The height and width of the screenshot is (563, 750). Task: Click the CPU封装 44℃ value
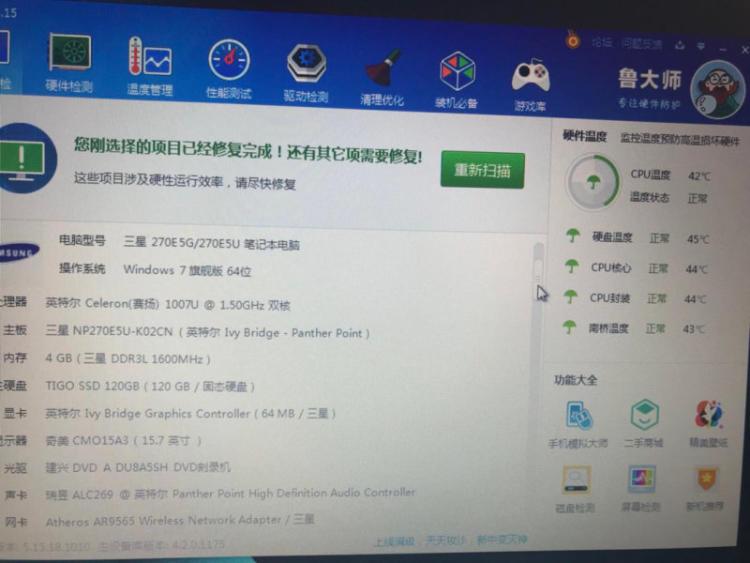pyautogui.click(x=695, y=299)
